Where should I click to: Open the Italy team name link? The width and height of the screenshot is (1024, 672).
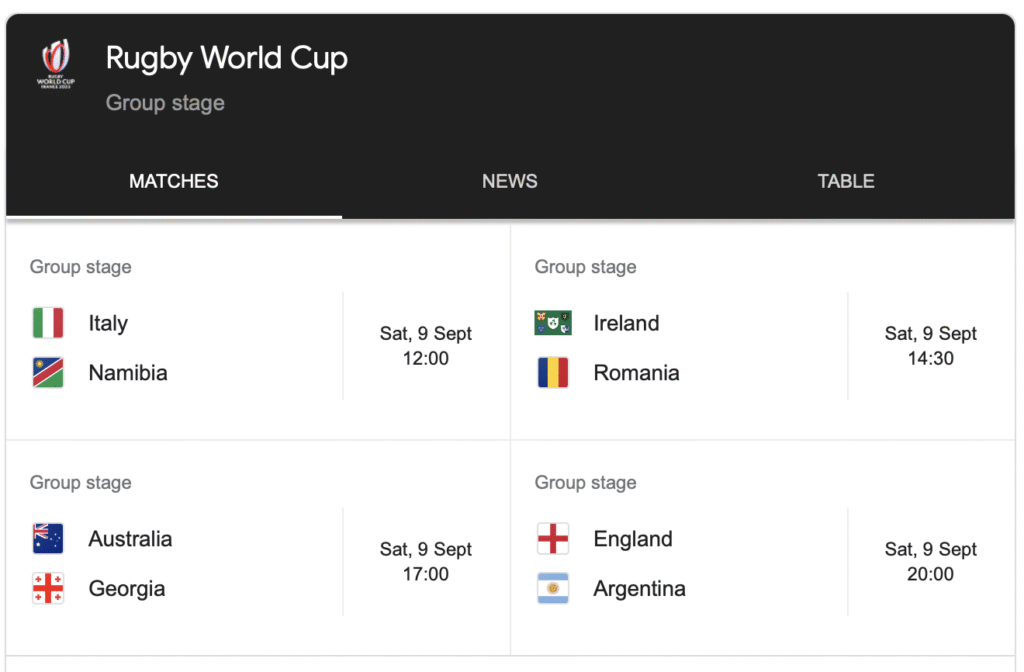click(108, 323)
